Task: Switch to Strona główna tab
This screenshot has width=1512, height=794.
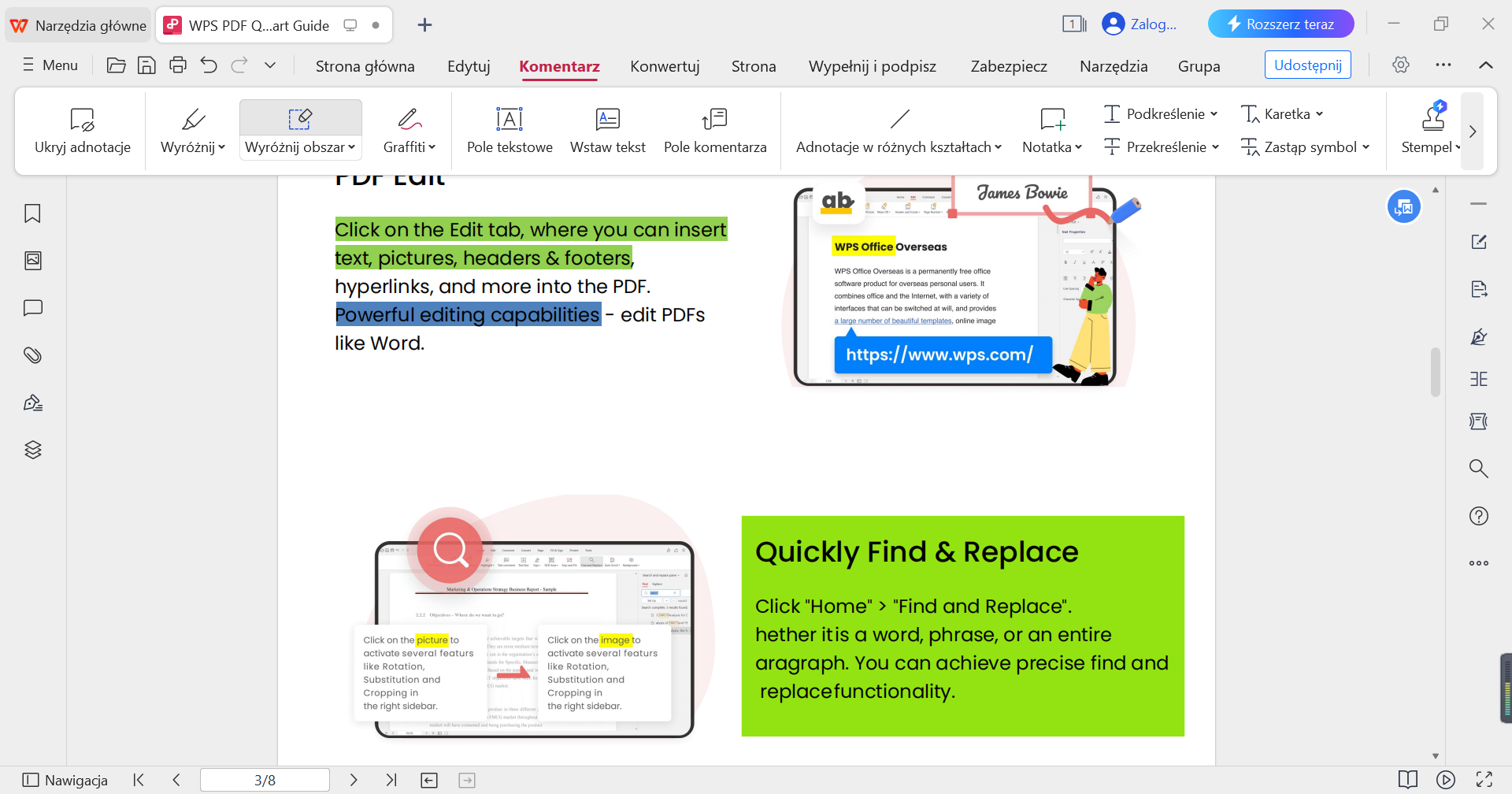Action: click(365, 66)
